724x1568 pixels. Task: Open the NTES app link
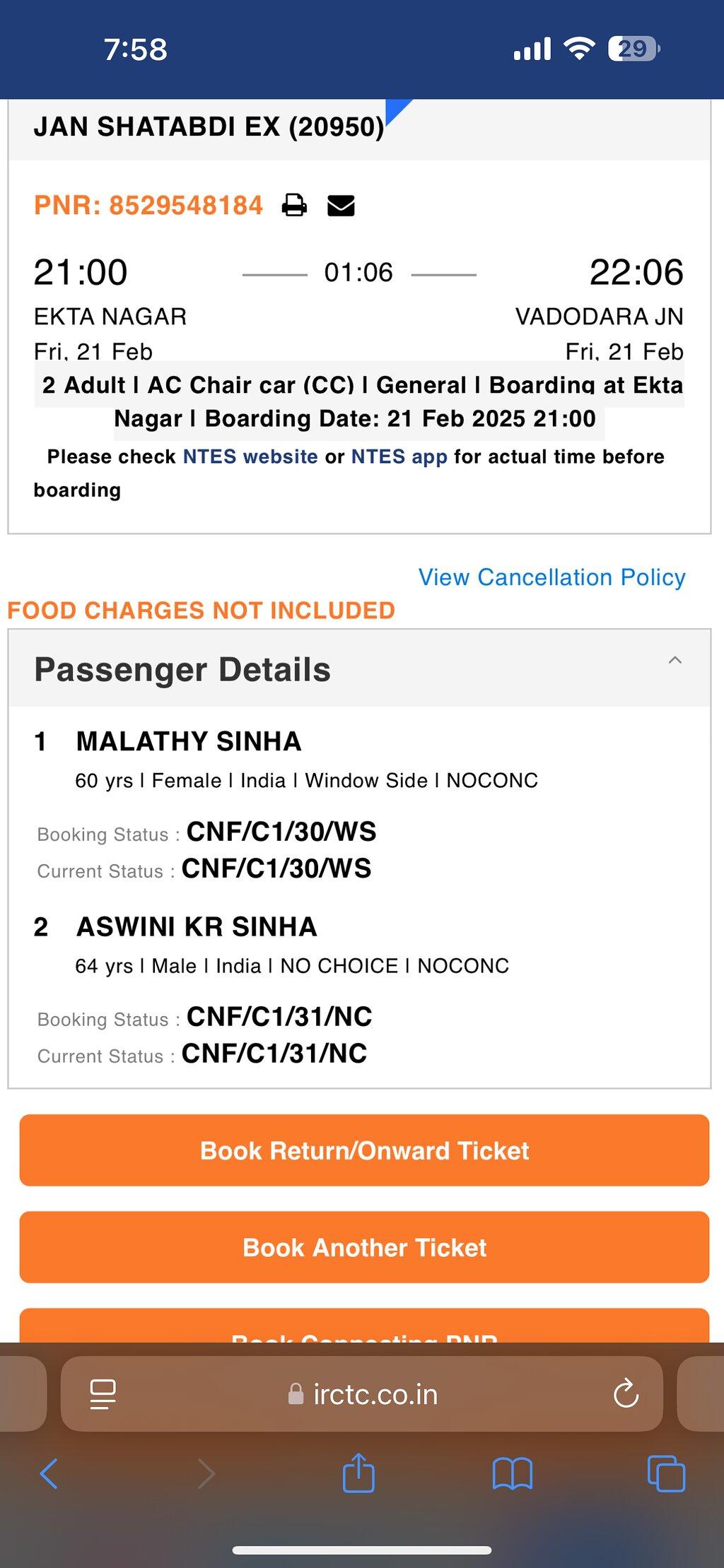(399, 456)
